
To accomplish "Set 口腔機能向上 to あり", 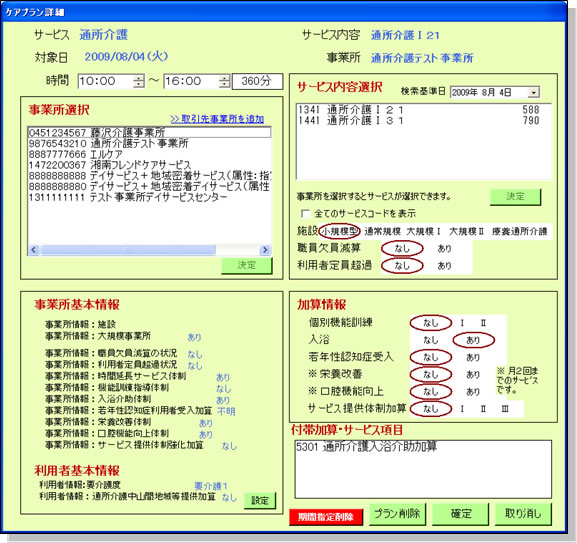I will coord(473,392).
